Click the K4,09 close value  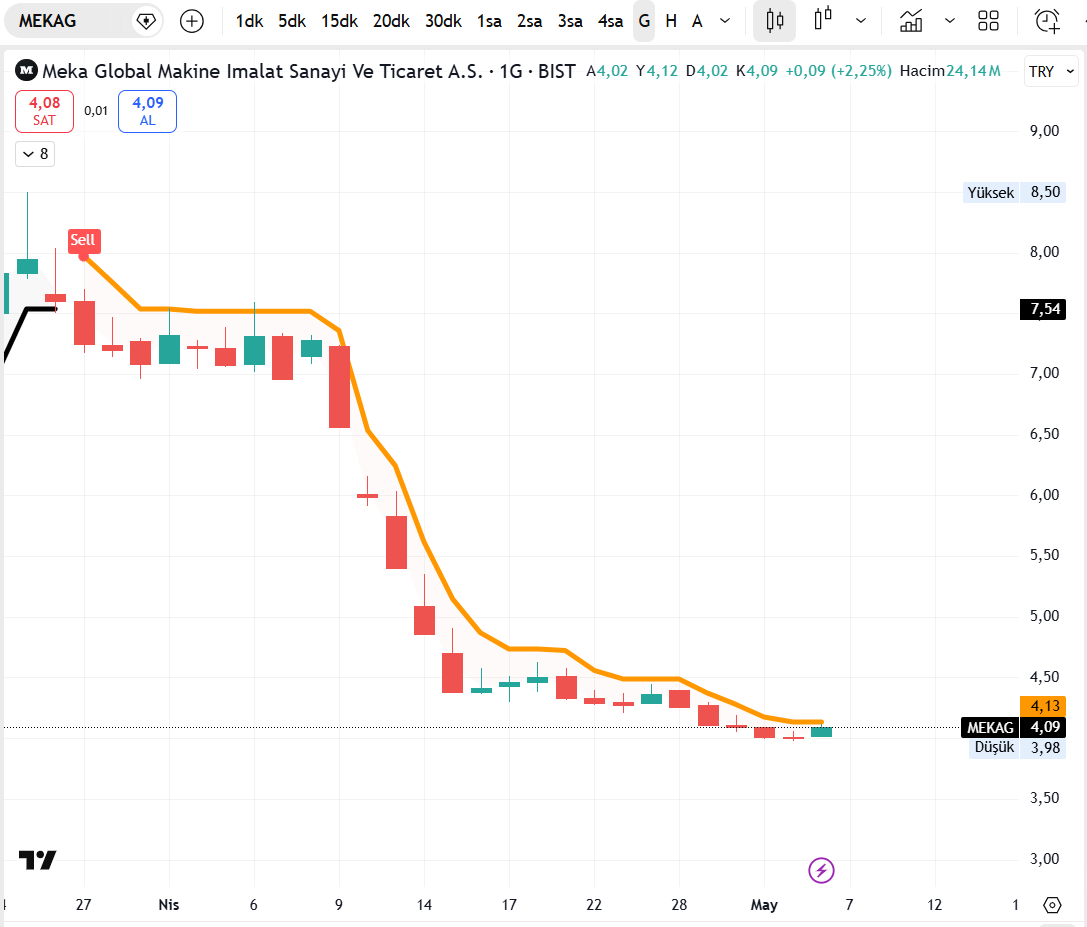pyautogui.click(x=756, y=71)
